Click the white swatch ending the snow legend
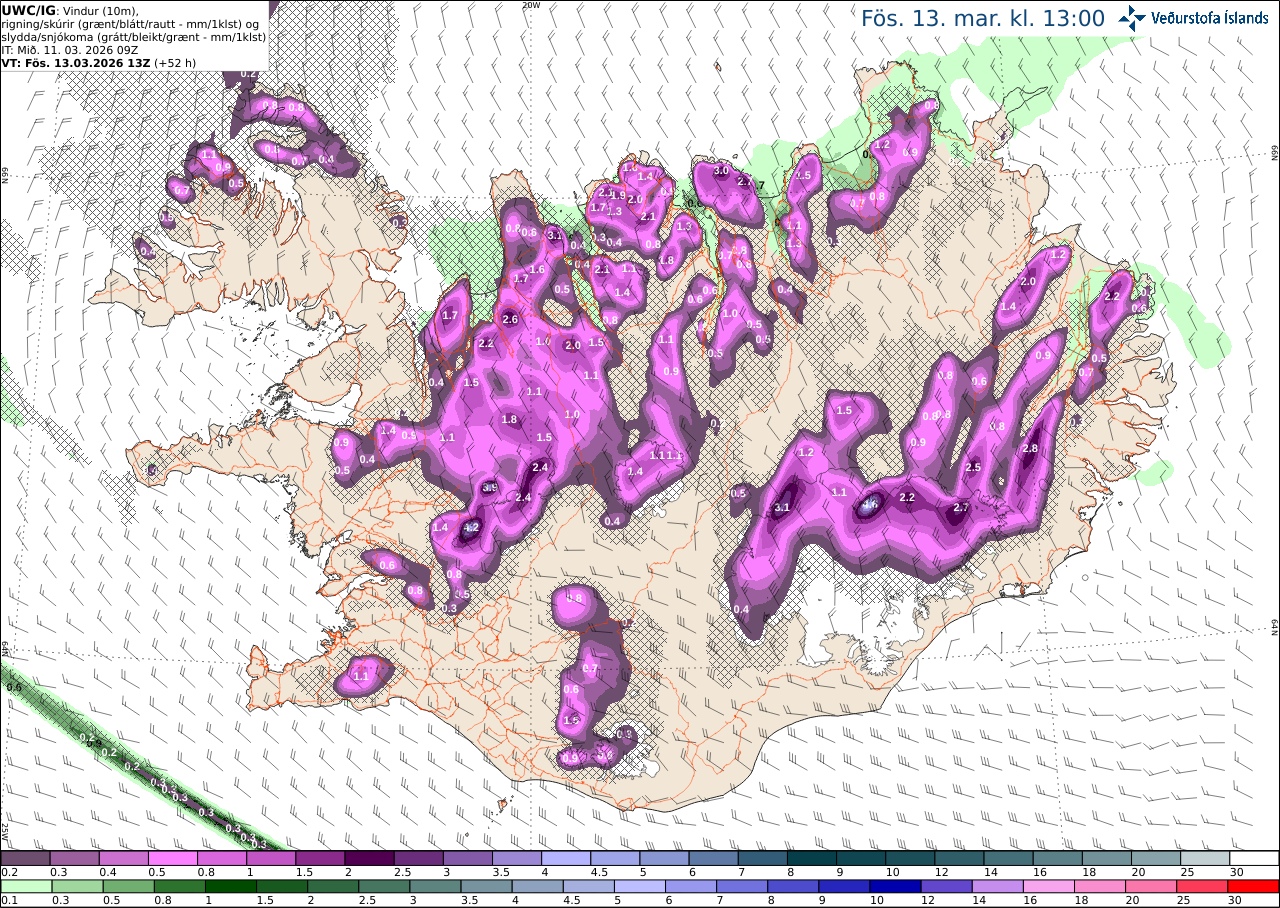The image size is (1280, 908). pyautogui.click(x=1254, y=858)
